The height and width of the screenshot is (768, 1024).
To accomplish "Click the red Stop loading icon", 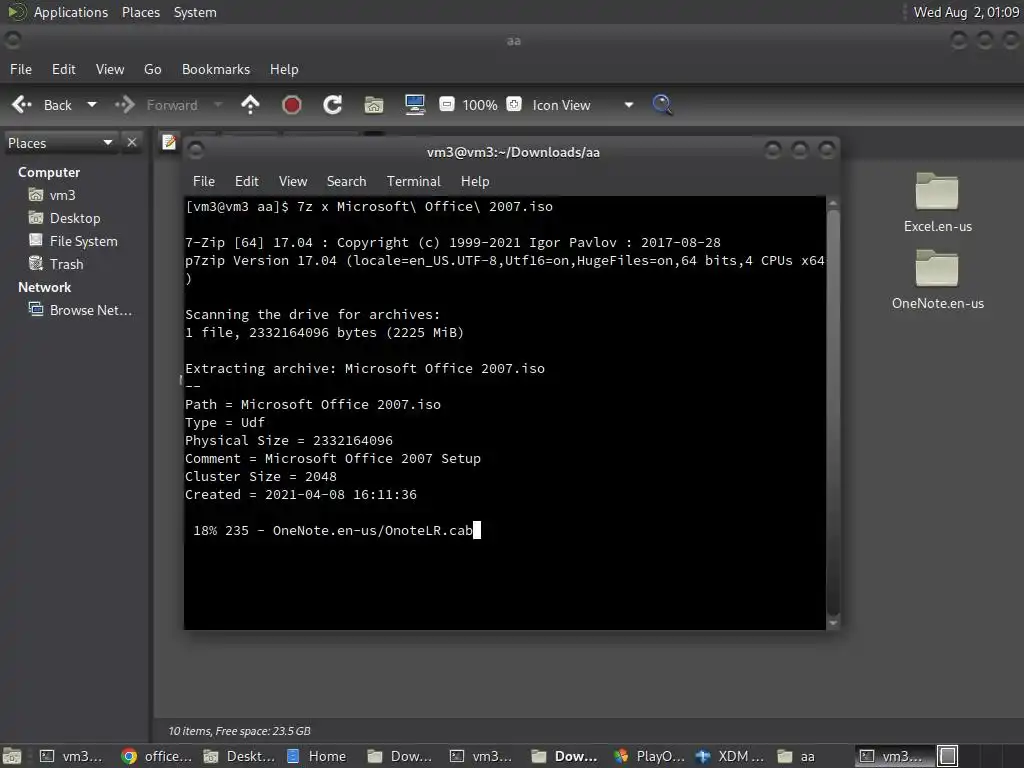I will point(291,105).
